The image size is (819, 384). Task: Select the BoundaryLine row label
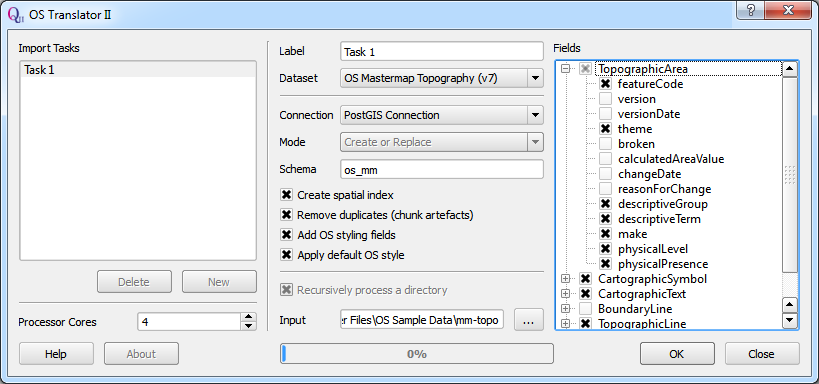point(635,309)
